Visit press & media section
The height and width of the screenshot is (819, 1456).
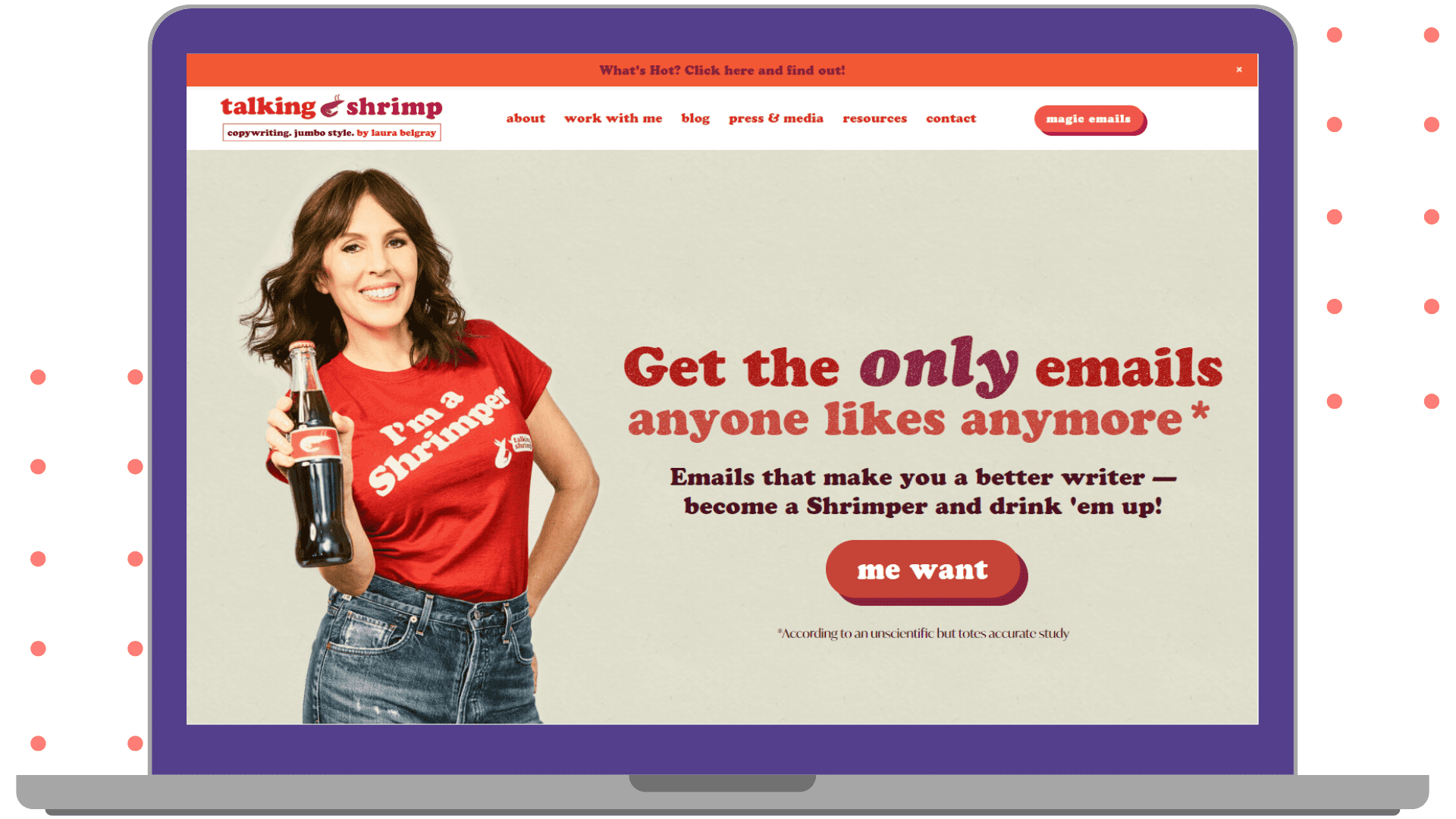pos(776,118)
